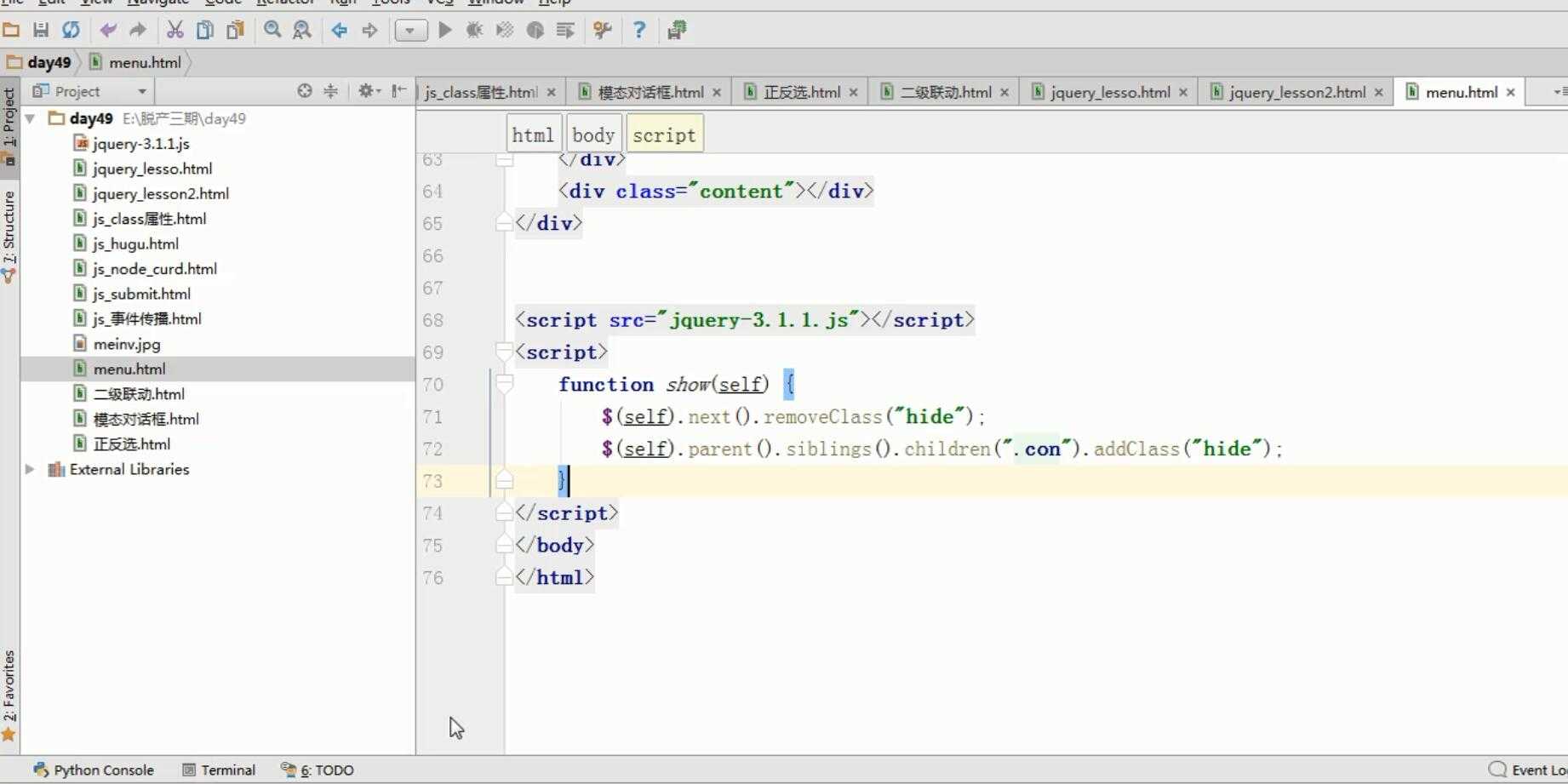Toggle the 2: Structure side tab
The image size is (1568, 784).
pyautogui.click(x=9, y=237)
